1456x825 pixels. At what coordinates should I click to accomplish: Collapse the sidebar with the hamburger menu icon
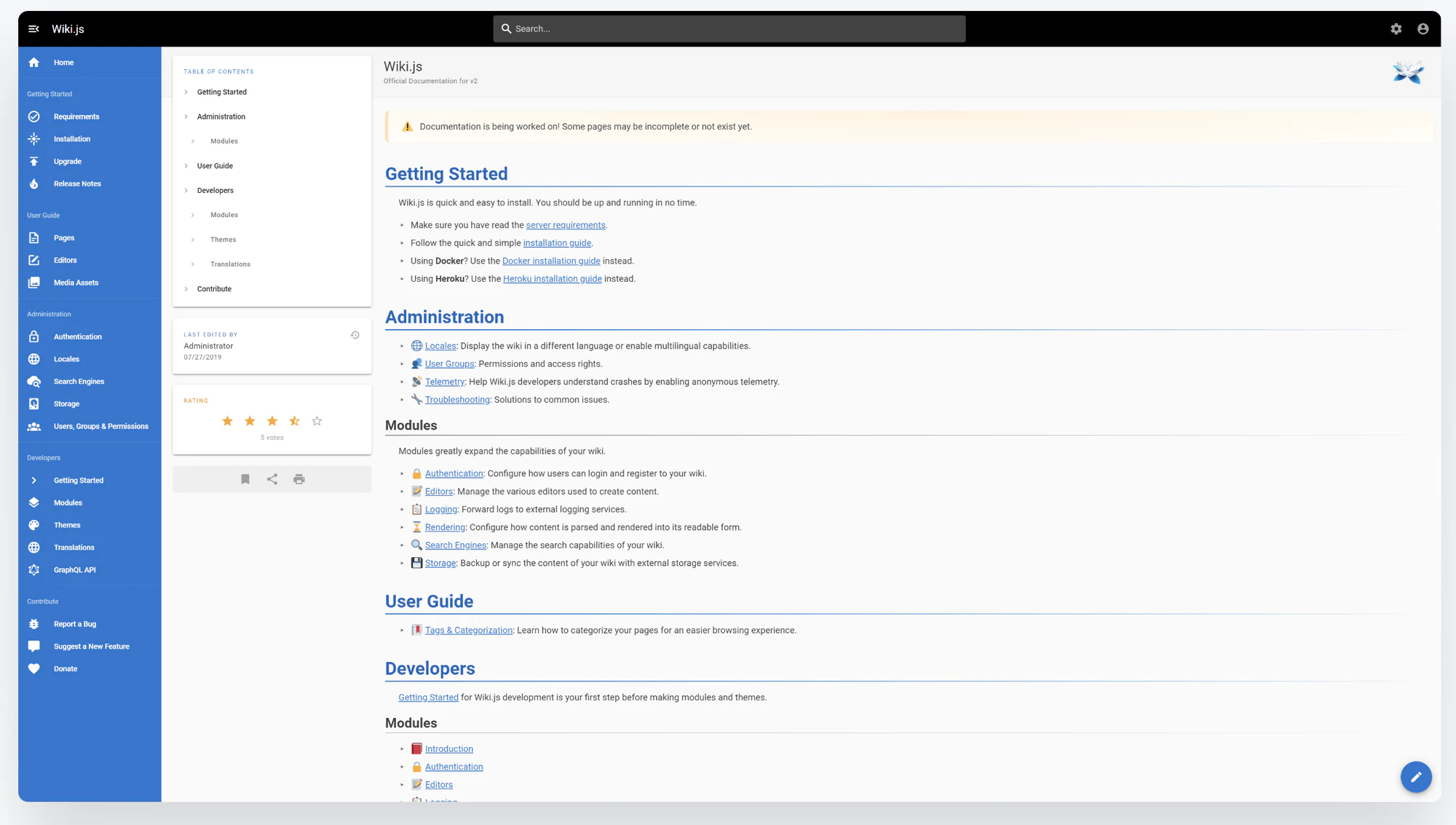pyautogui.click(x=33, y=29)
